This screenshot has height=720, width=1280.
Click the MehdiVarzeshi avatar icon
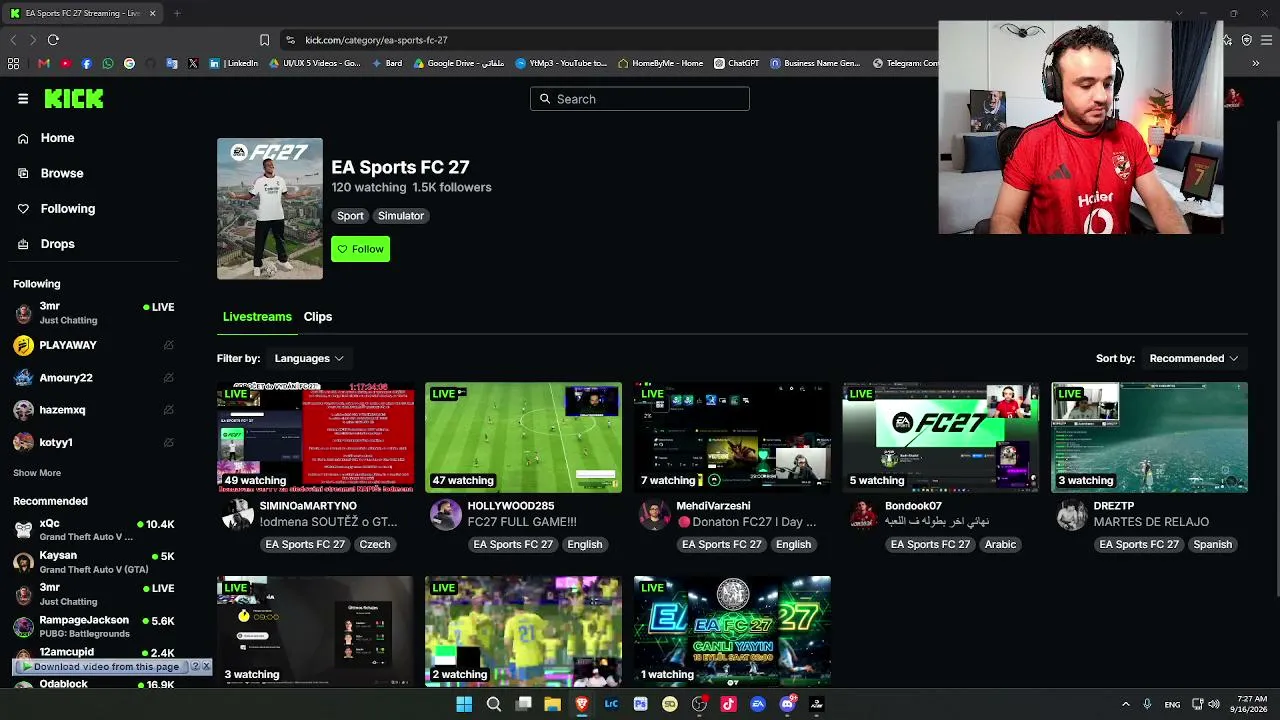654,515
